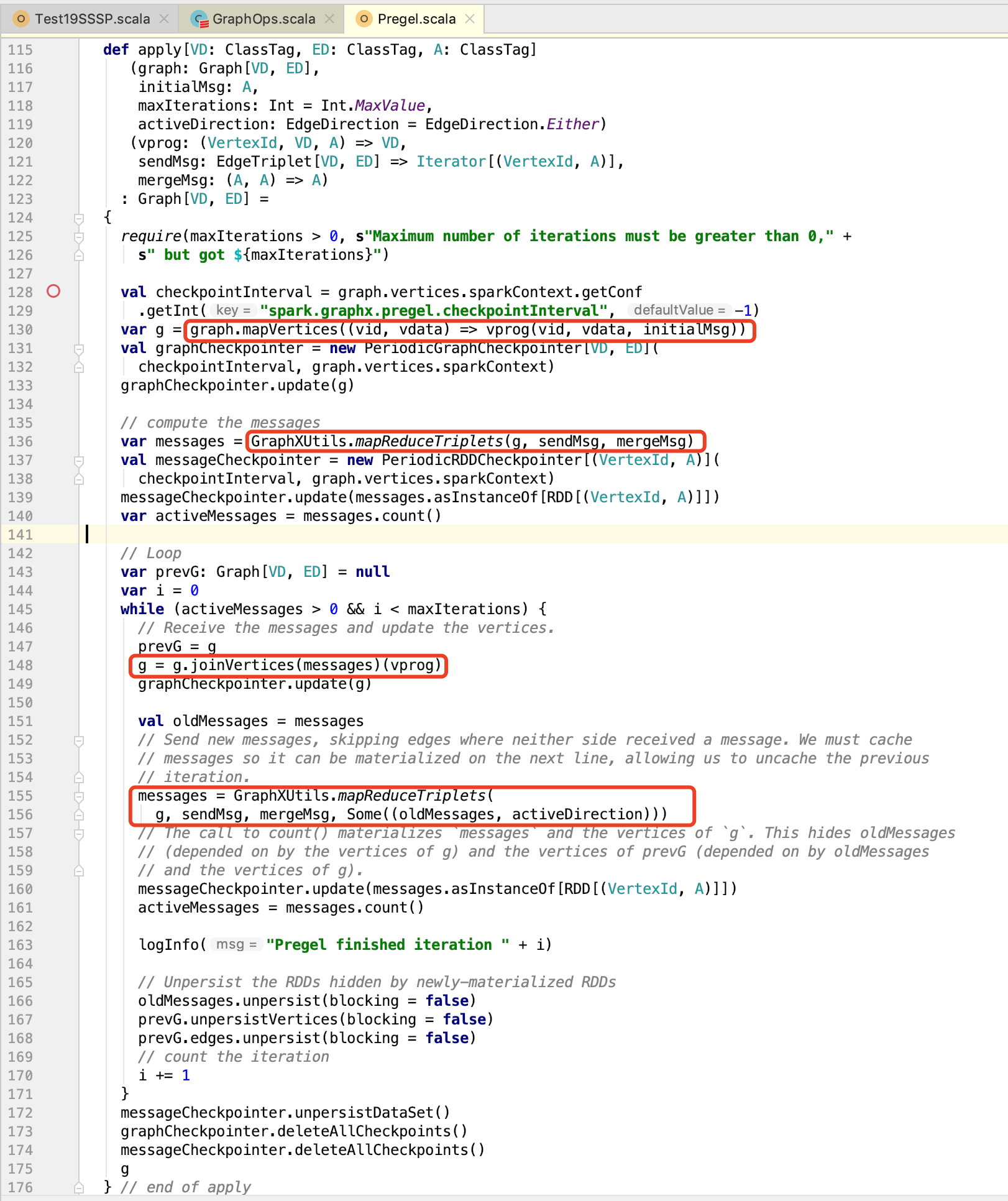Click the fold end marker at line 176
This screenshot has width=1008, height=1201.
pyautogui.click(x=79, y=1187)
